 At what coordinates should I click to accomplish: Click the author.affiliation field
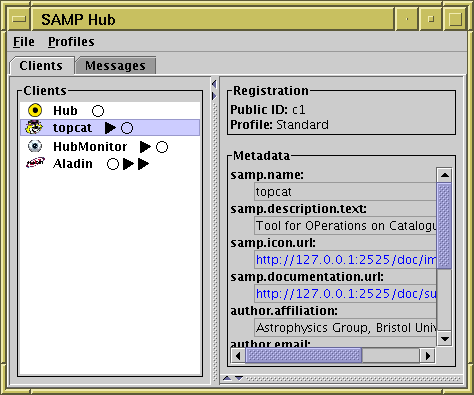coord(345,328)
